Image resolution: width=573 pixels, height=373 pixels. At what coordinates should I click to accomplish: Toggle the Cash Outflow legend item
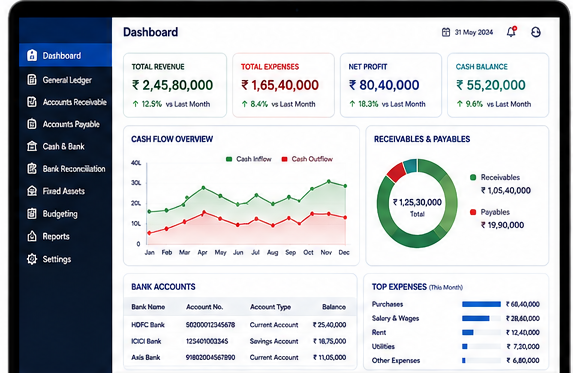[x=307, y=159]
